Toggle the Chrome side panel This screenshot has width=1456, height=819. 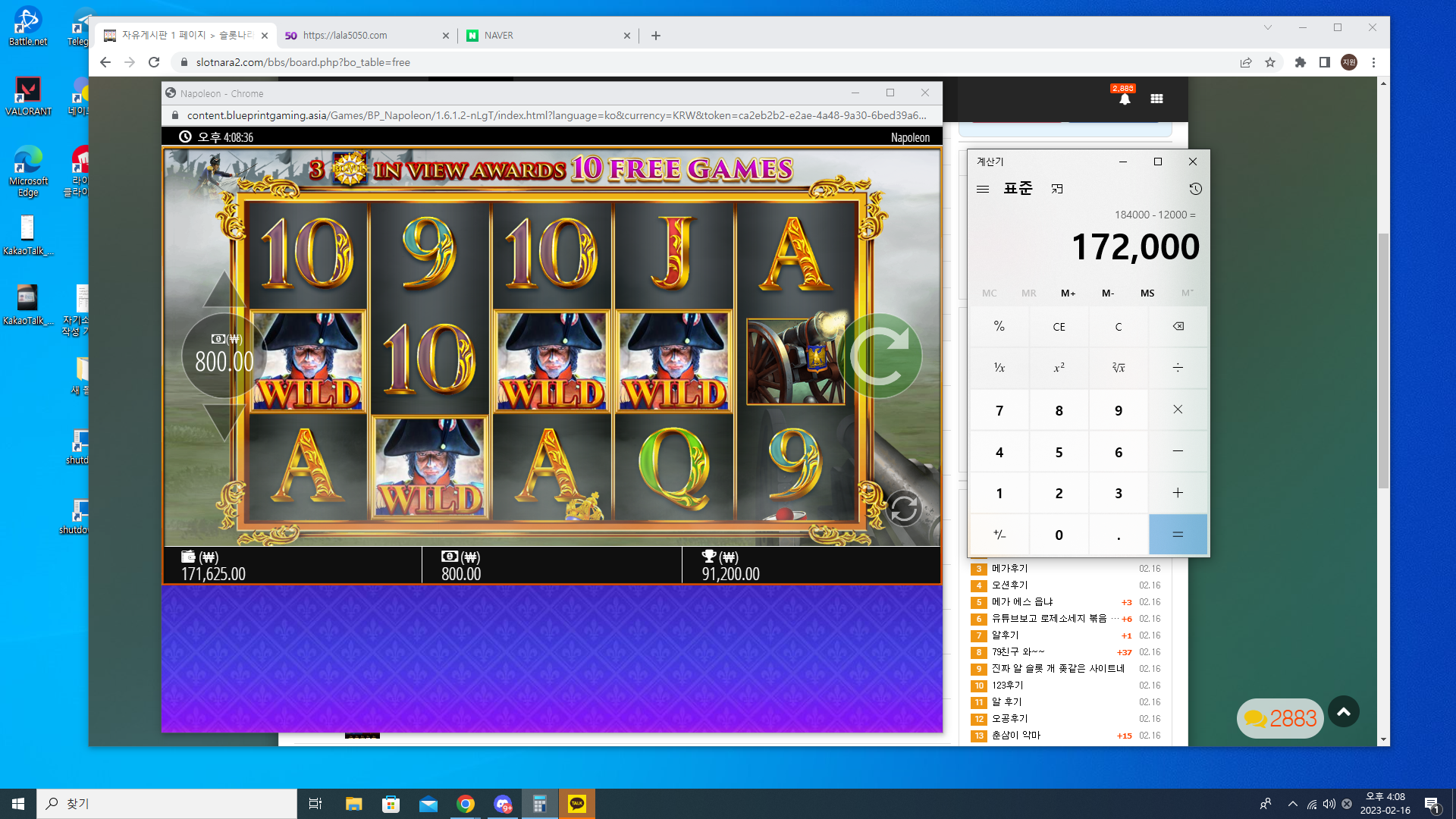[x=1325, y=62]
